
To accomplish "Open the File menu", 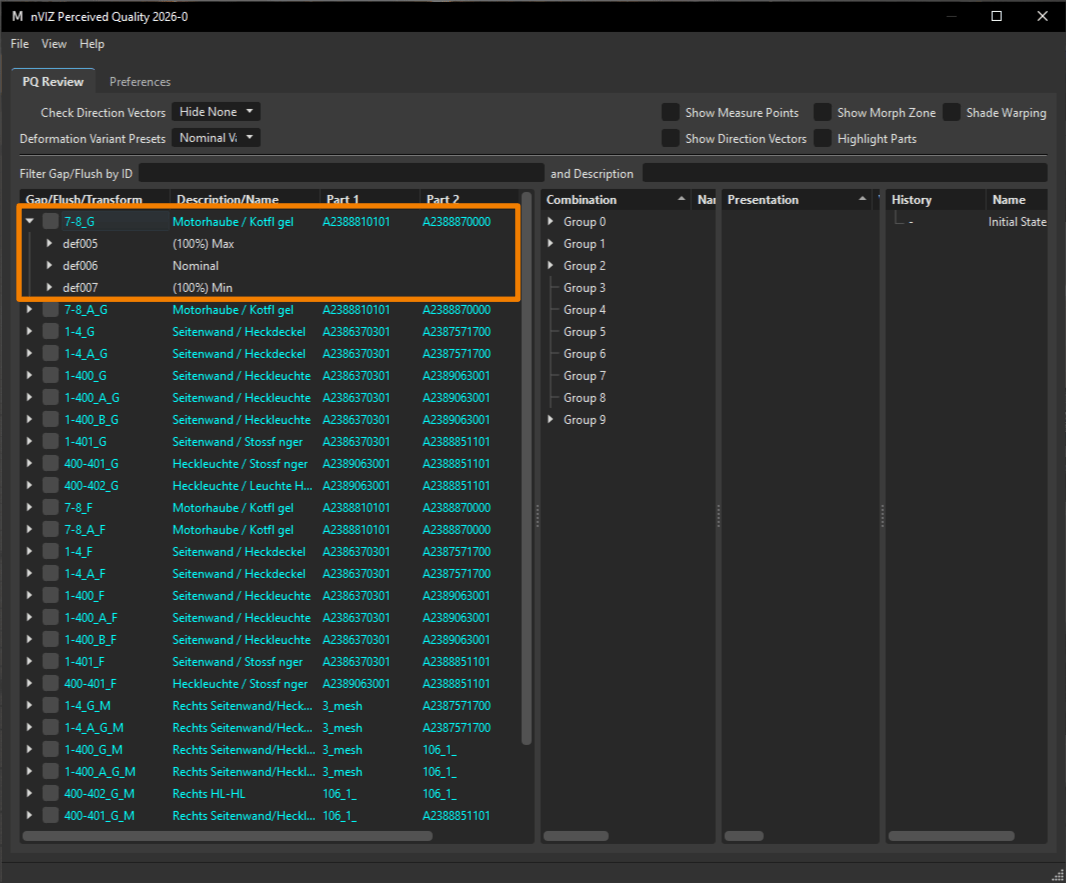I will [x=20, y=44].
